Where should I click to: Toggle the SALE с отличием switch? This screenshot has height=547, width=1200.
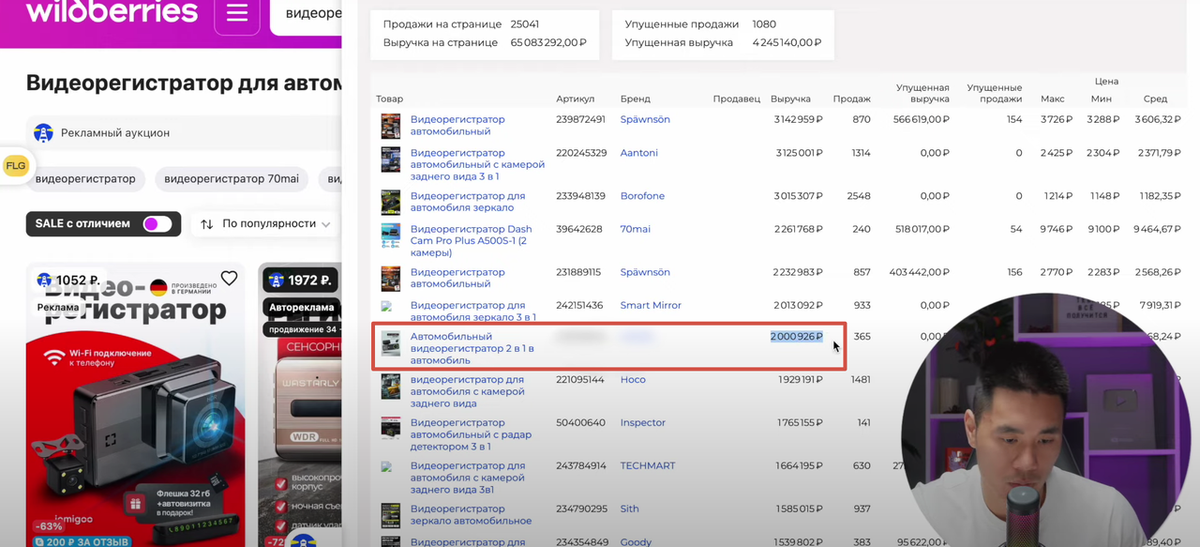tap(157, 224)
